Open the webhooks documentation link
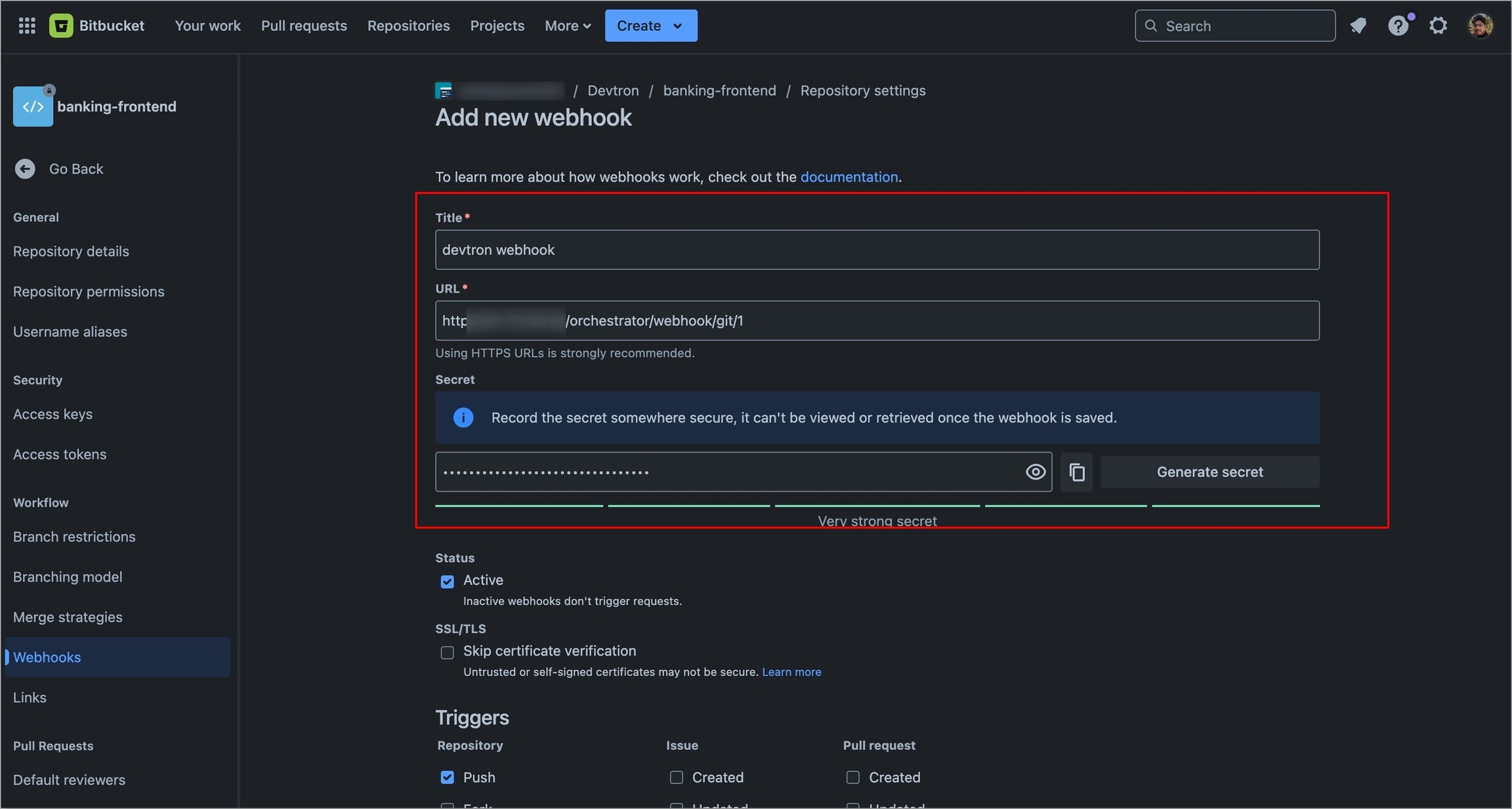This screenshot has height=809, width=1512. coord(849,177)
